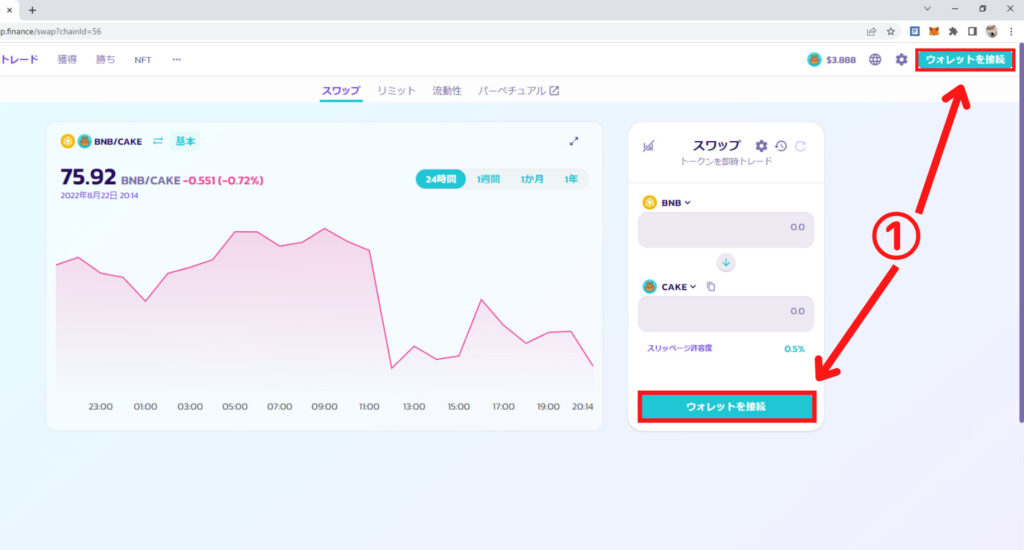The width and height of the screenshot is (1024, 550).
Task: Copy the CAKE token address
Action: [x=711, y=287]
